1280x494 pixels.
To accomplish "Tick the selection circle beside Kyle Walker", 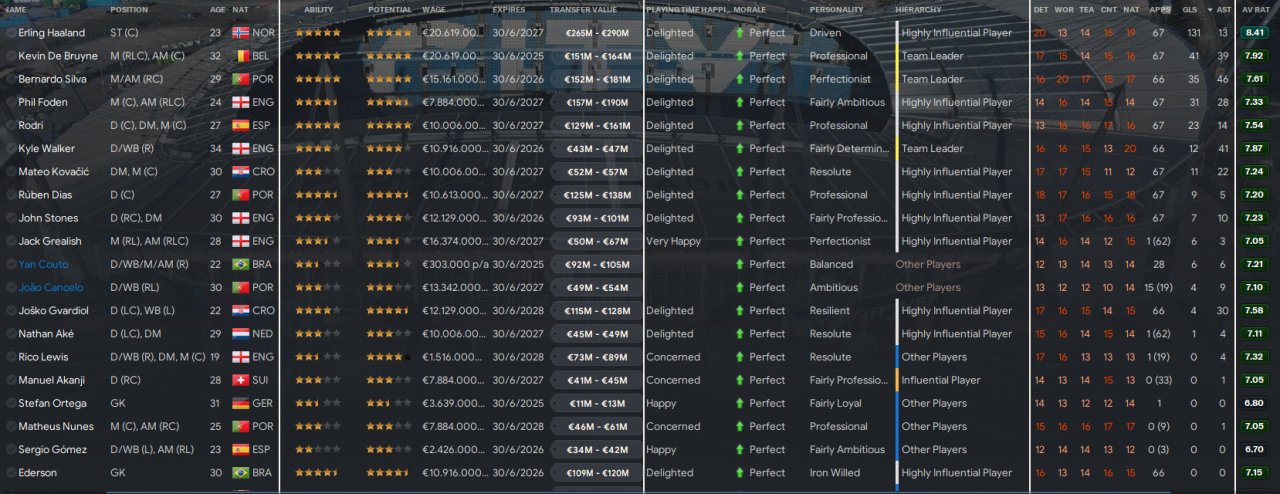I will [x=10, y=148].
